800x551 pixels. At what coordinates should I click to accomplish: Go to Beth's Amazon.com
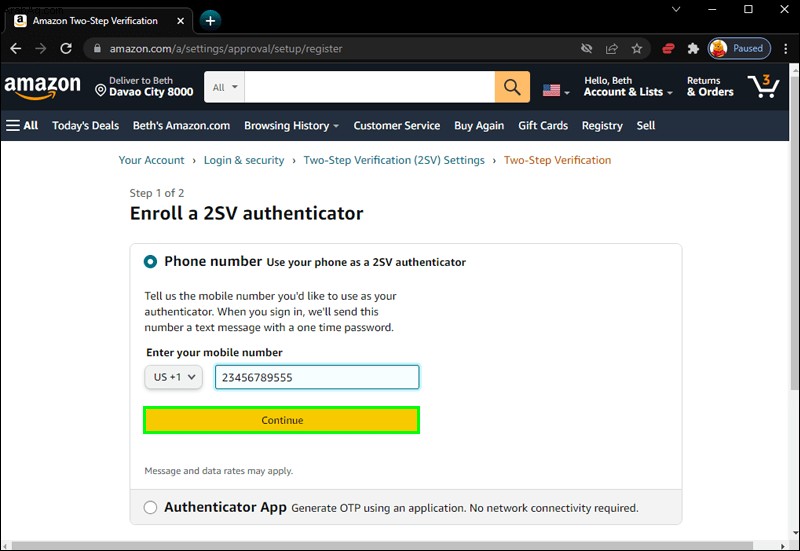point(181,126)
